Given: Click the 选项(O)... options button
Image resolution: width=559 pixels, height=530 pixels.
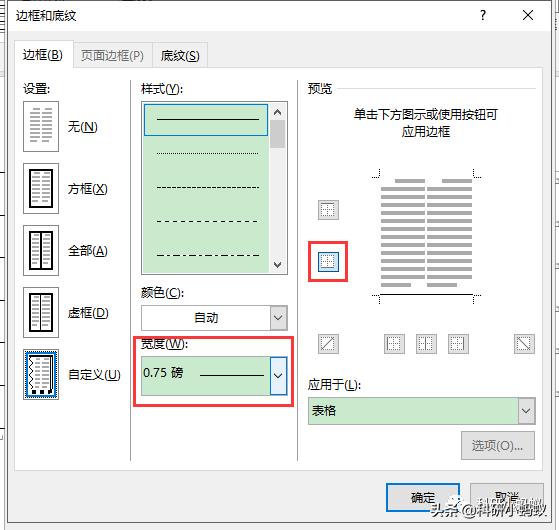Looking at the screenshot, I should pos(498,446).
